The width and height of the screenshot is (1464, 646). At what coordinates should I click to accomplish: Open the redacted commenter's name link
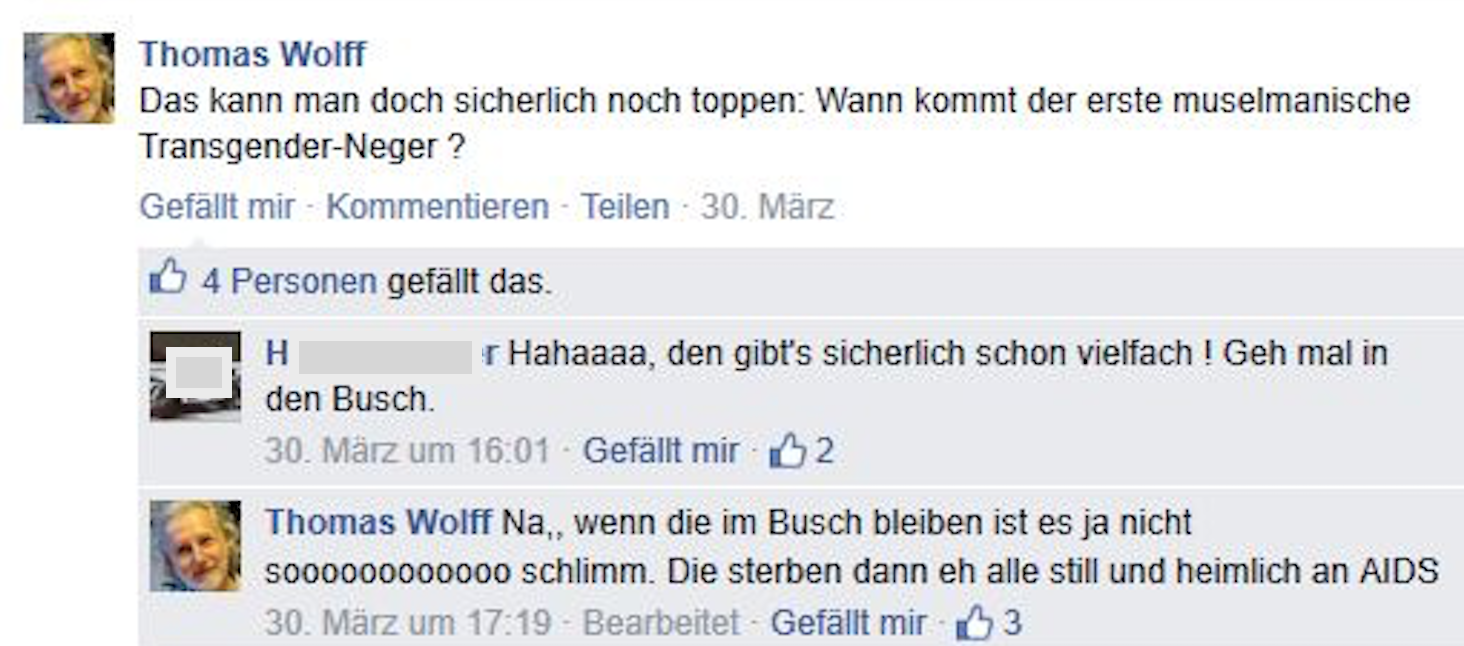pos(383,354)
